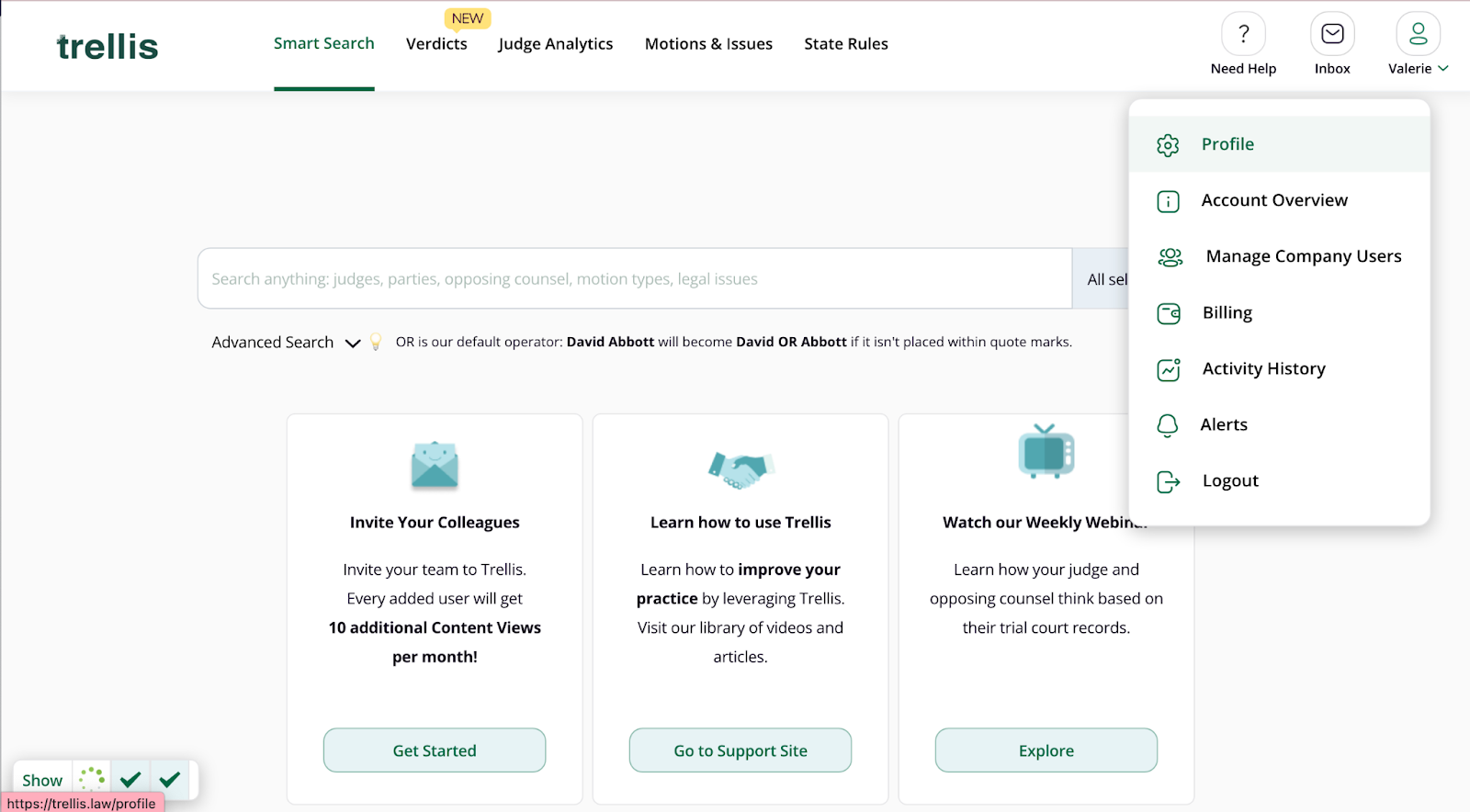Click the Activity History chart icon
Screen dimensions: 1470x812
(x=1169, y=369)
